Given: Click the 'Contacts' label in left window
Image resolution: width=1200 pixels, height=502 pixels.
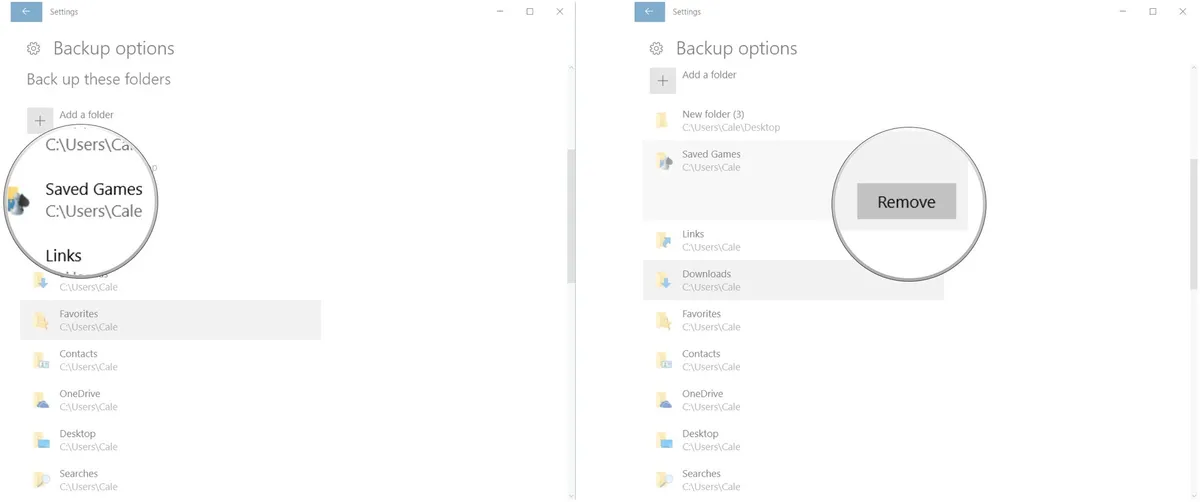Looking at the screenshot, I should (78, 354).
